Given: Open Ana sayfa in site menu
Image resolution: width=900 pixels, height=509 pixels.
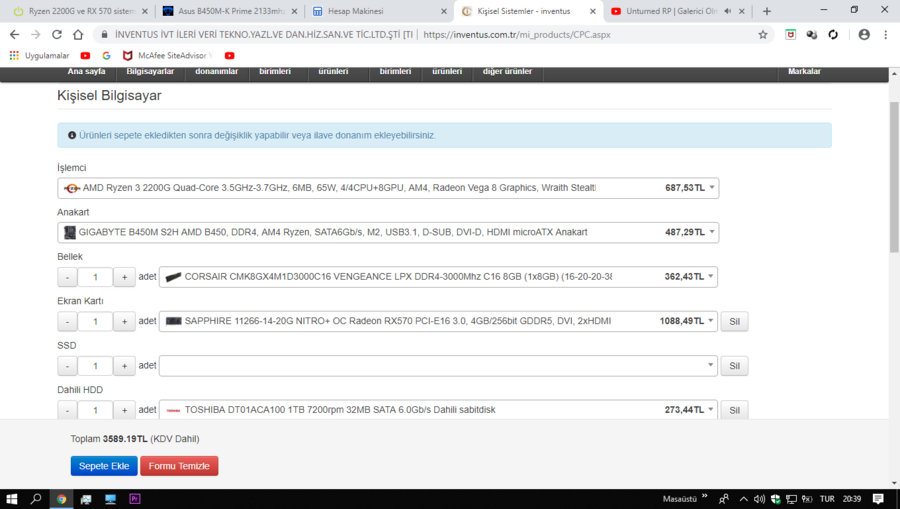Looking at the screenshot, I should (87, 72).
